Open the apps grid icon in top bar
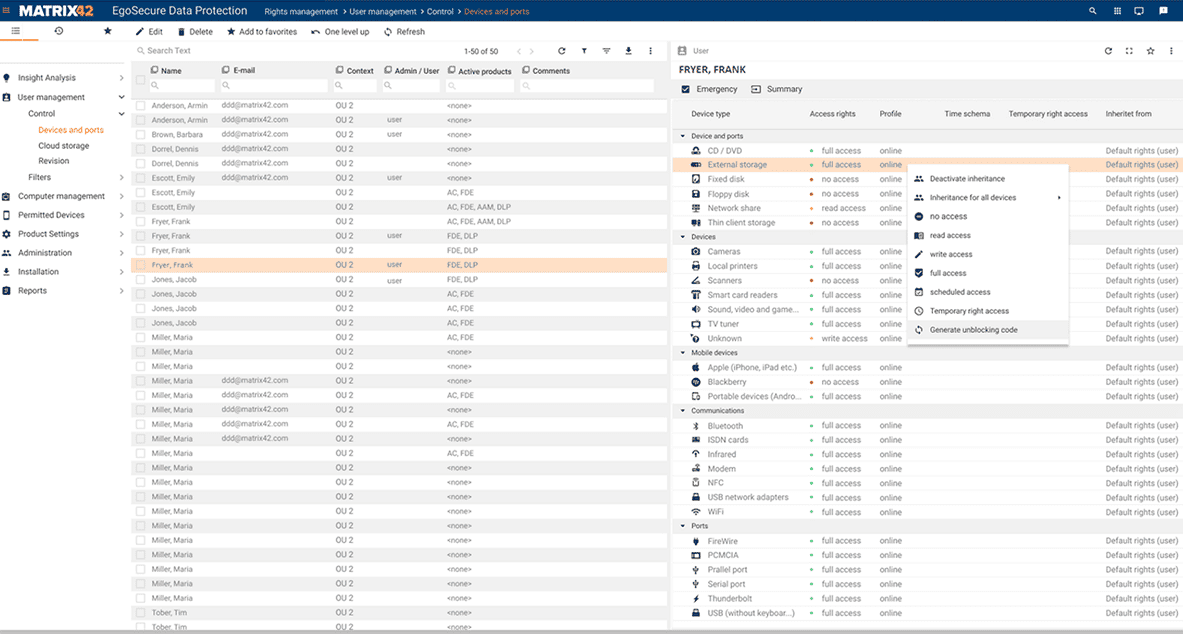The image size is (1183, 634). click(x=1117, y=11)
